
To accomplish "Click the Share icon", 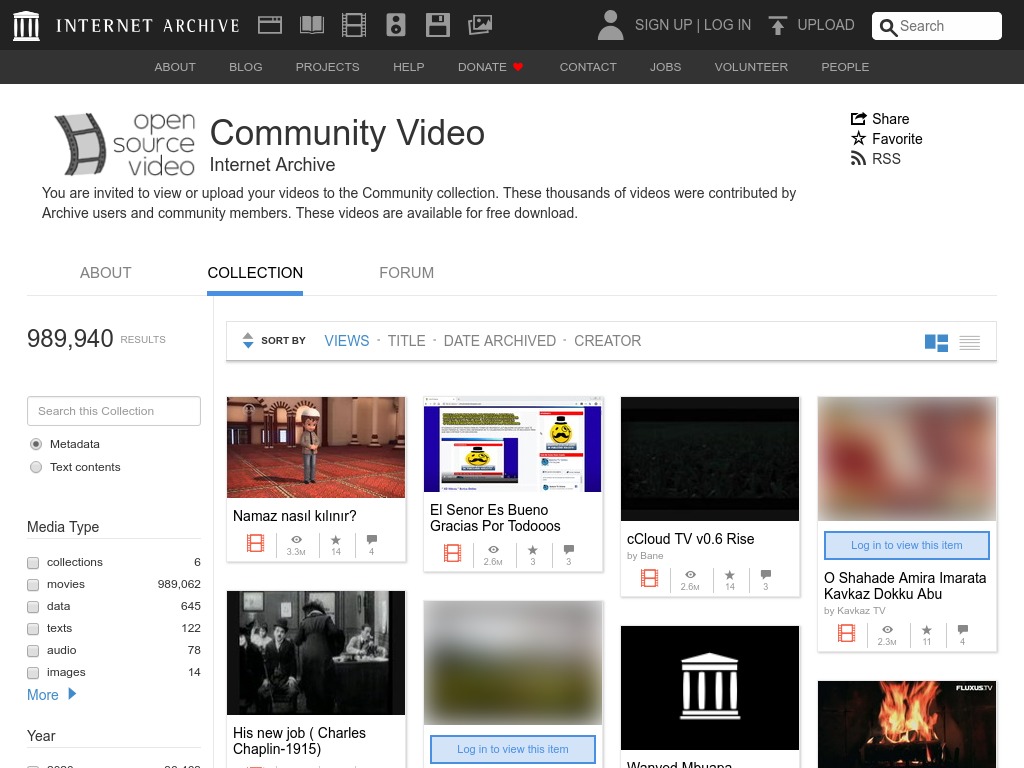I will point(858,119).
